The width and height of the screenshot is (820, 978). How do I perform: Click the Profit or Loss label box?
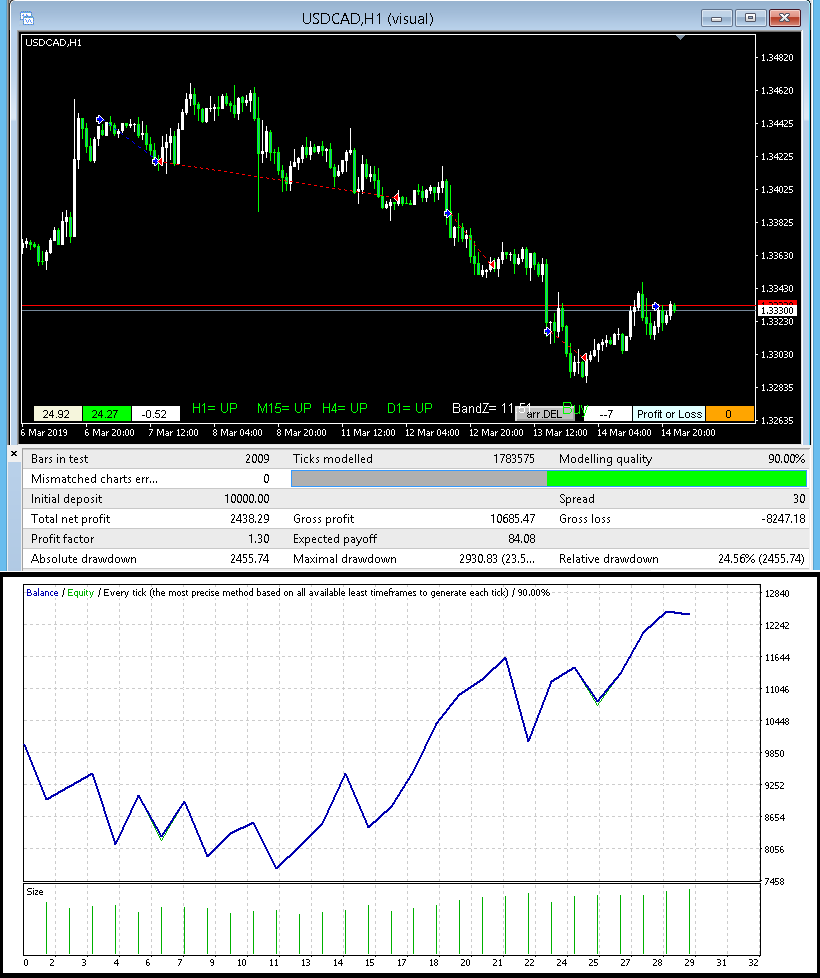pyautogui.click(x=669, y=414)
